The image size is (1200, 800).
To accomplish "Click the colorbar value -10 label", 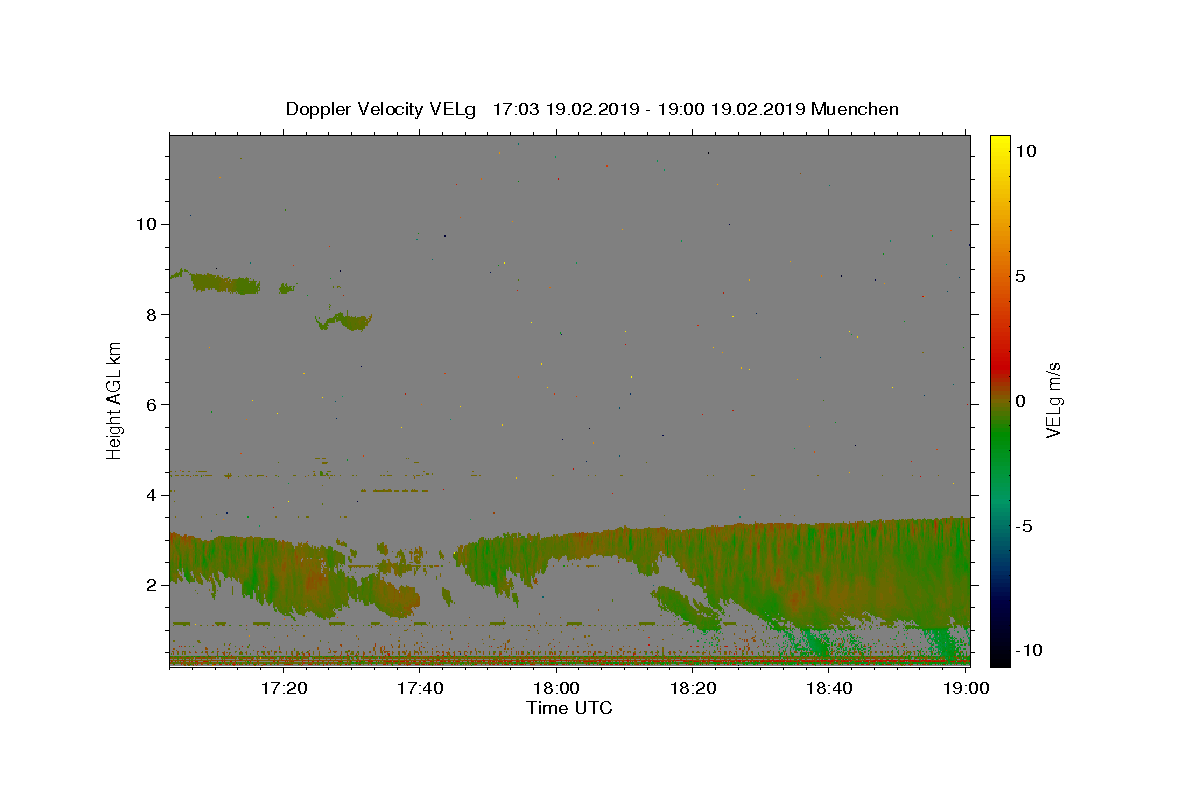I will [x=1029, y=650].
